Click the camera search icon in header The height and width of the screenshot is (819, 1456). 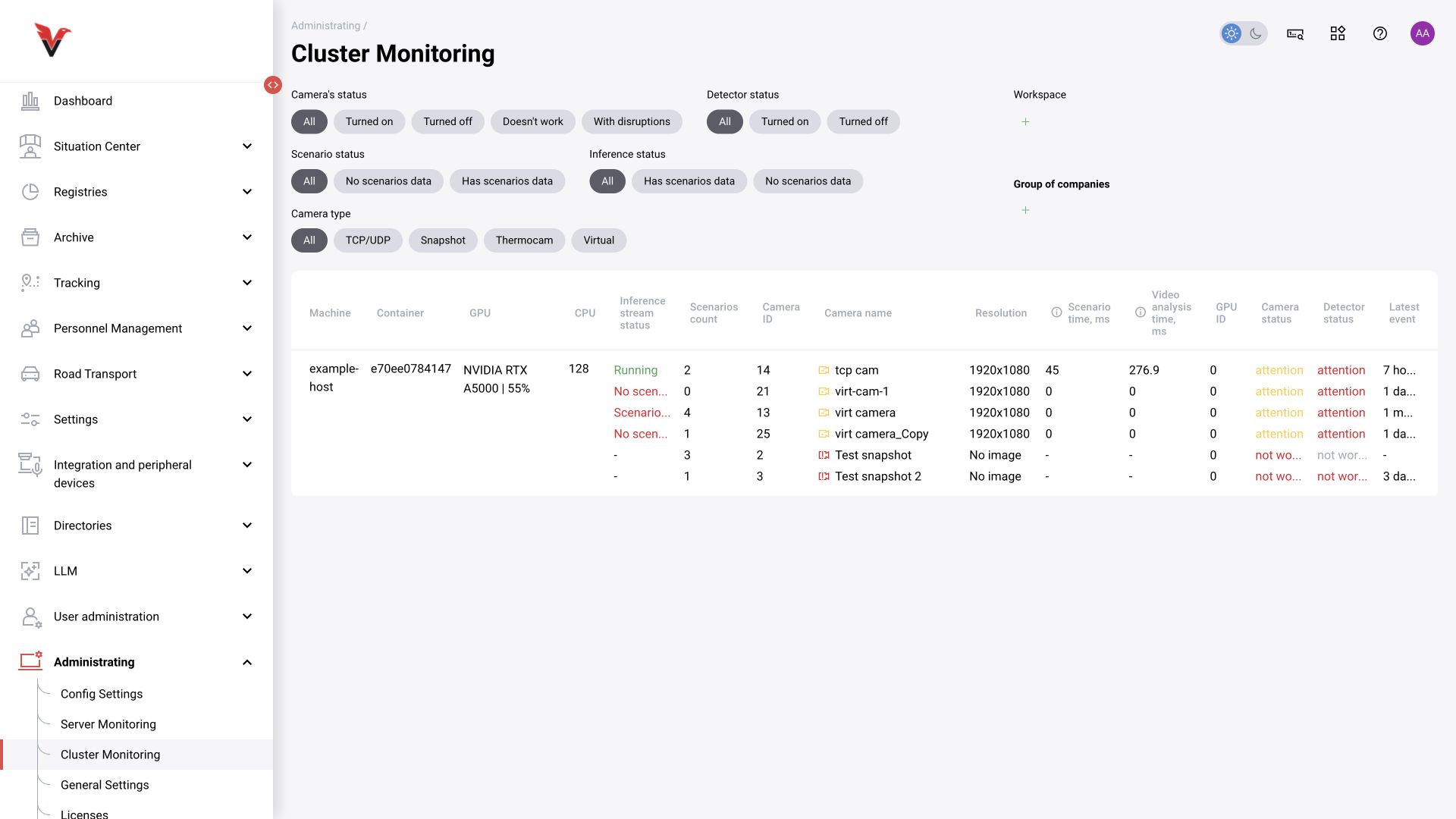pyautogui.click(x=1295, y=33)
